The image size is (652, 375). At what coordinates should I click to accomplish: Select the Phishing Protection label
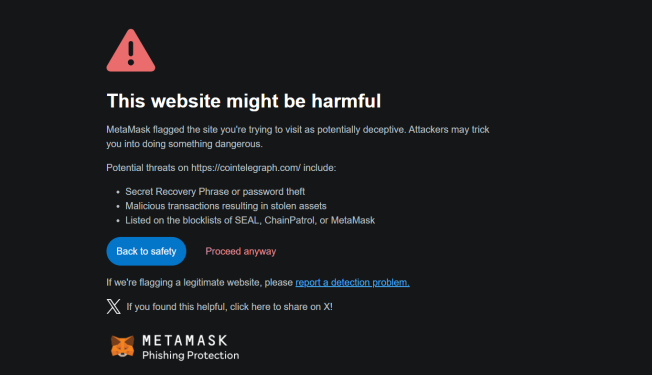coord(190,355)
